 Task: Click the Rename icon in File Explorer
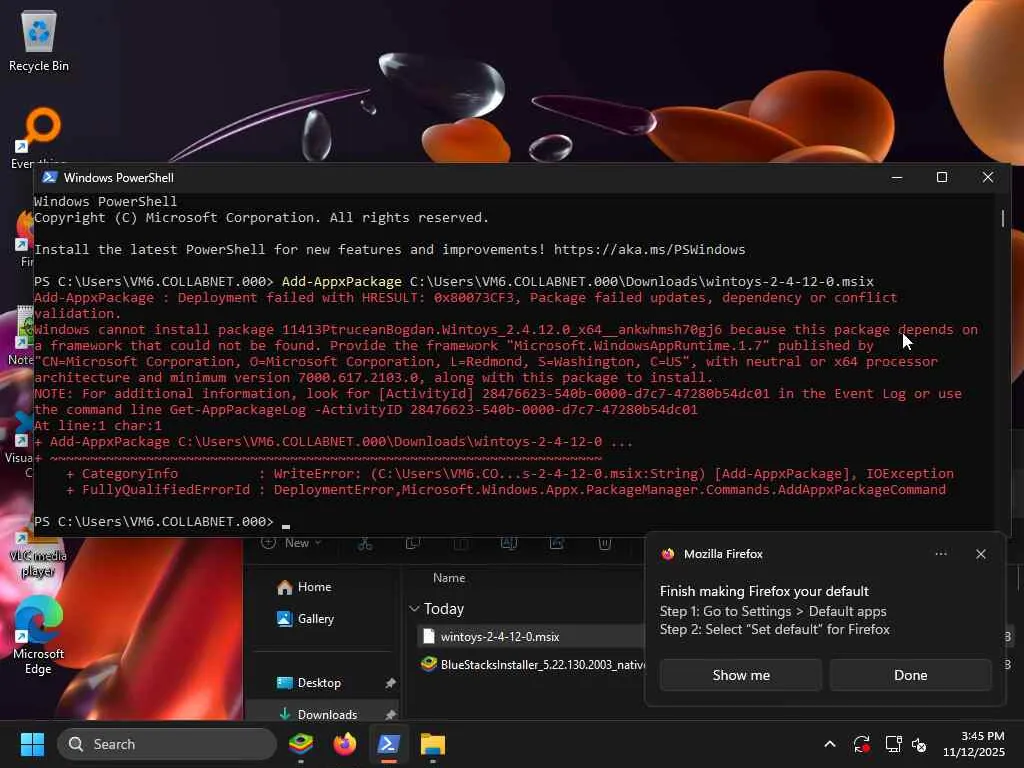(x=509, y=543)
